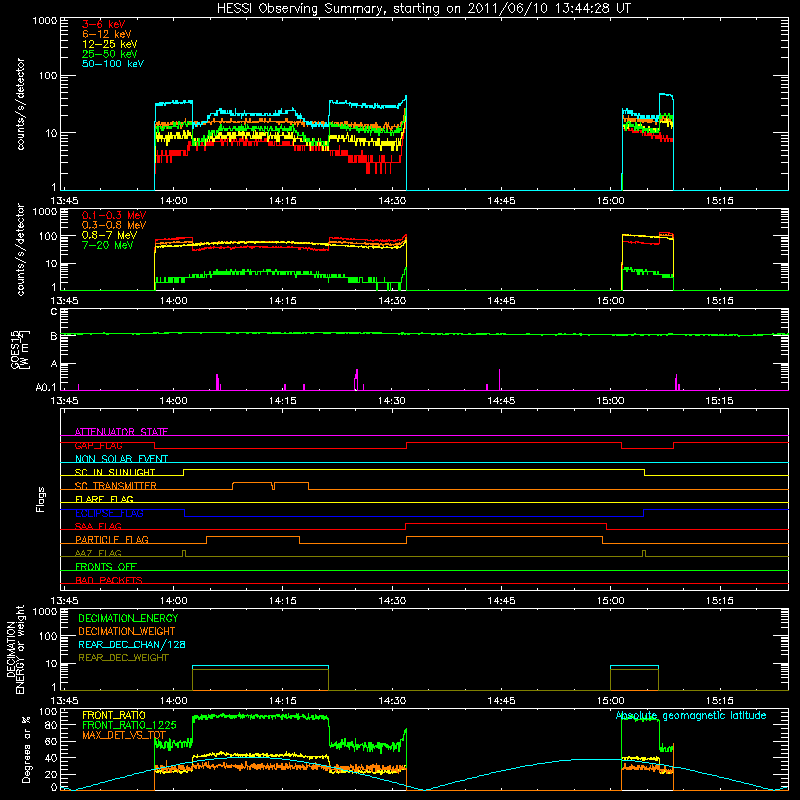The height and width of the screenshot is (800, 800).
Task: Click the 14:30 tick label under decimation plot
Action: [x=392, y=701]
